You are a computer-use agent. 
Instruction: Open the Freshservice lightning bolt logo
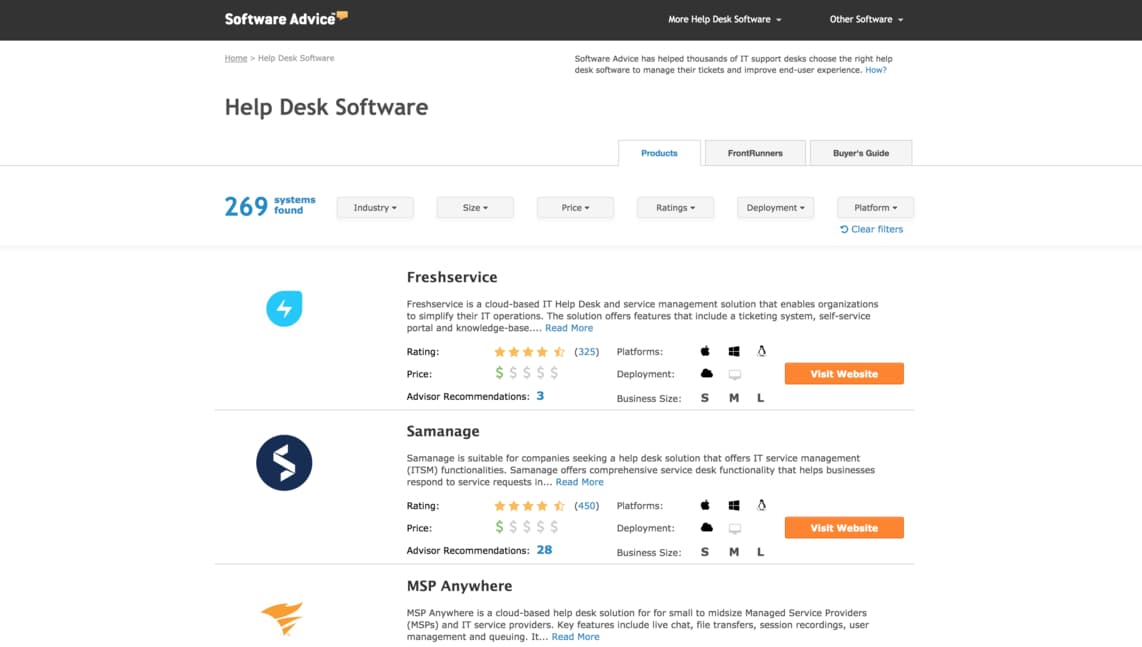(284, 308)
